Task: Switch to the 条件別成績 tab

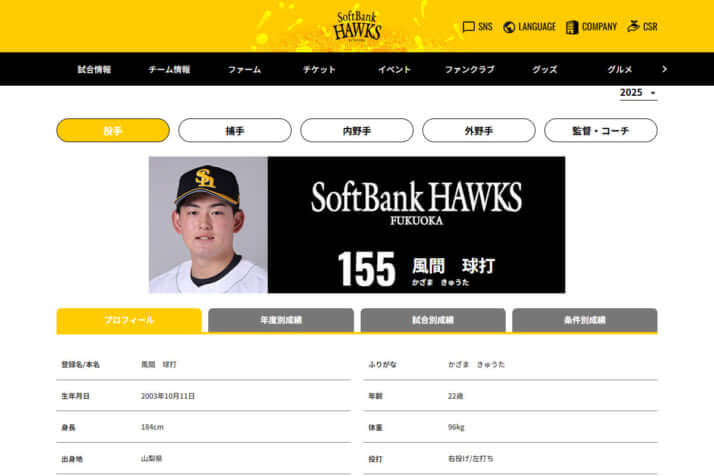Action: tap(585, 320)
